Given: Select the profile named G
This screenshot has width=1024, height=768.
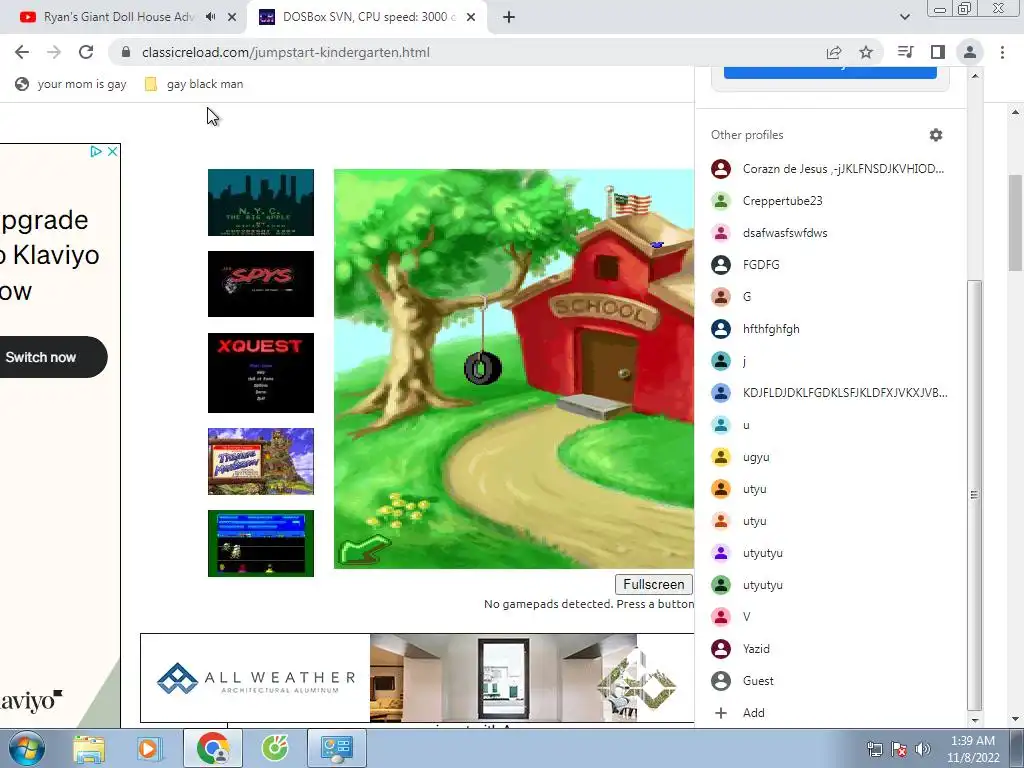Looking at the screenshot, I should tap(830, 296).
